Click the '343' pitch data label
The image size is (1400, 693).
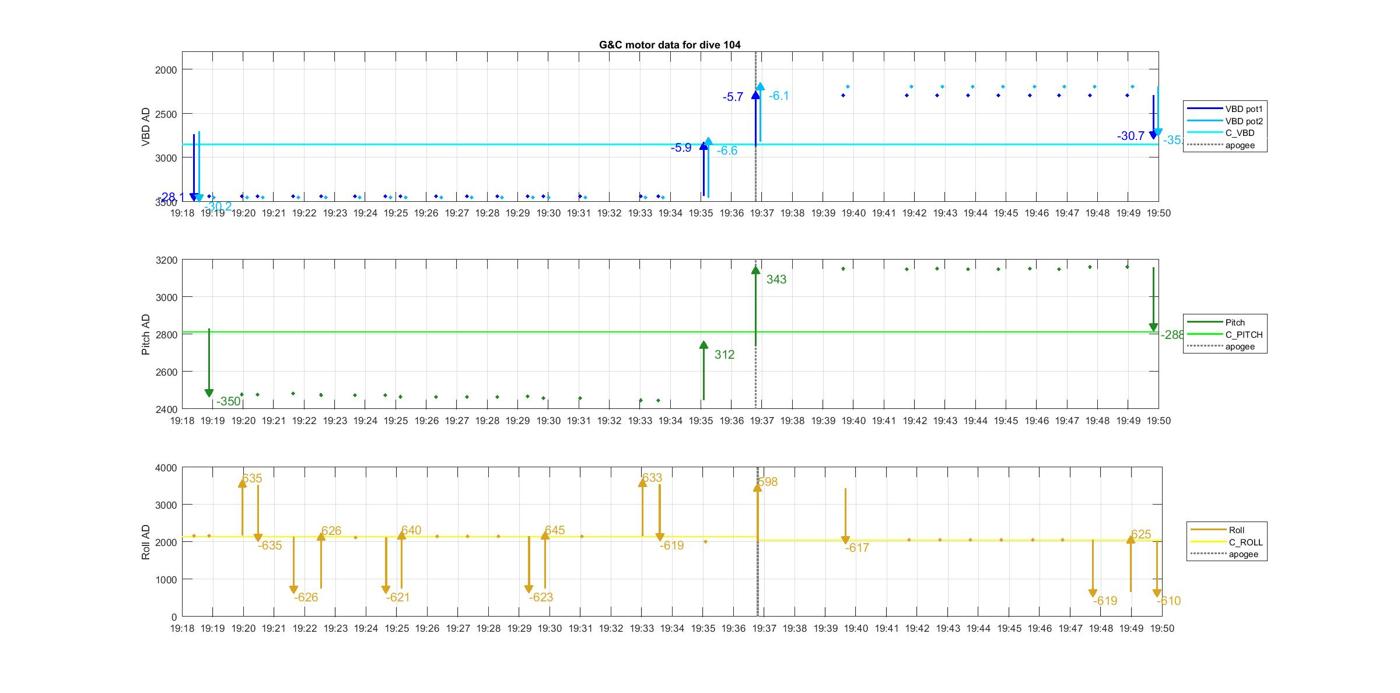[x=776, y=280]
